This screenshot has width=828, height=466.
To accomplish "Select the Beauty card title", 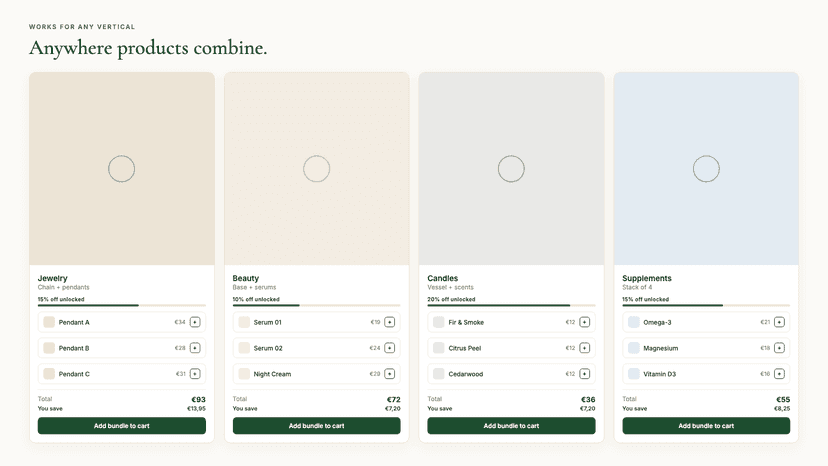I will point(246,278).
